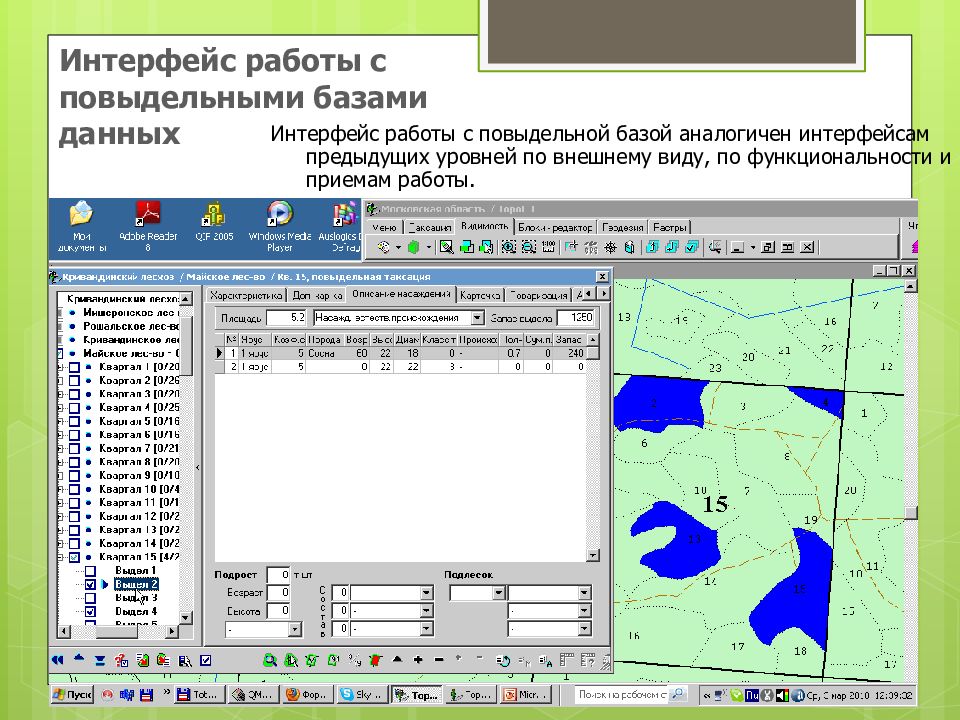Collapse the Квартал 15 tree node
The image size is (960, 720).
(x=61, y=557)
